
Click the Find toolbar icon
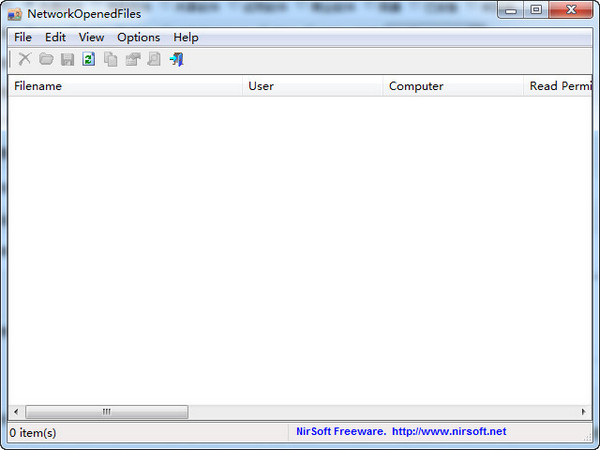point(154,59)
